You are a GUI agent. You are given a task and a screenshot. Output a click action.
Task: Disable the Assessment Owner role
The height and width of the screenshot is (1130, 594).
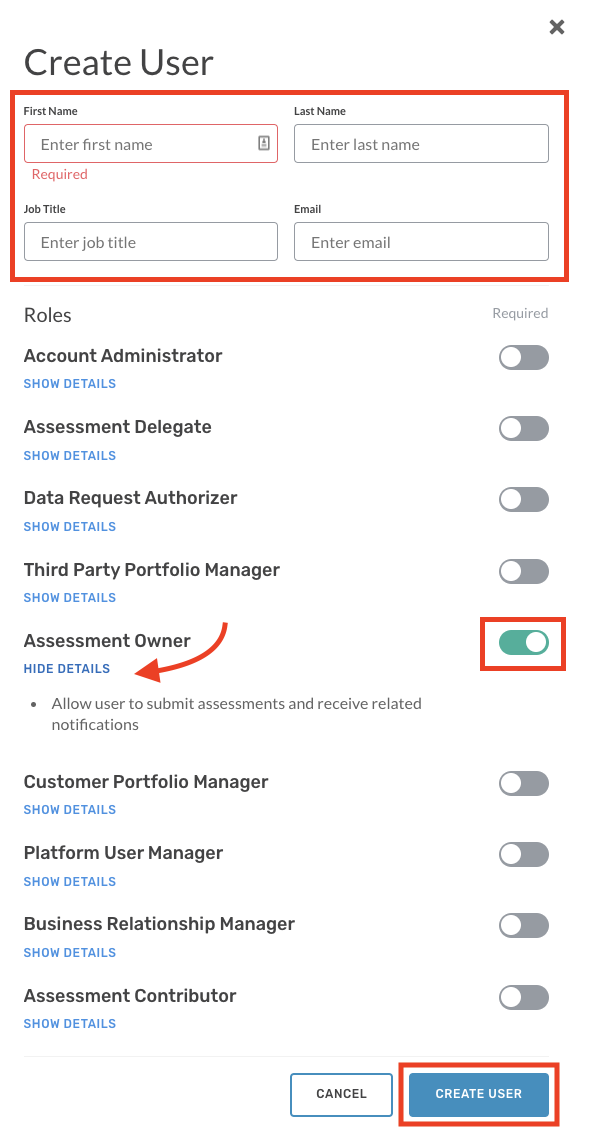[x=523, y=643]
